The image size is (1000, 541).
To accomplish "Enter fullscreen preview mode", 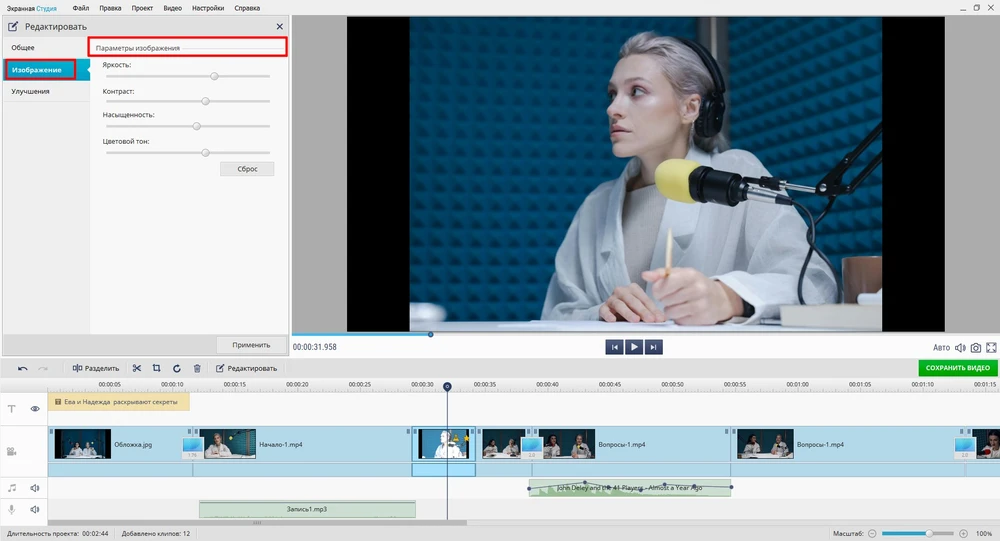I will (991, 347).
